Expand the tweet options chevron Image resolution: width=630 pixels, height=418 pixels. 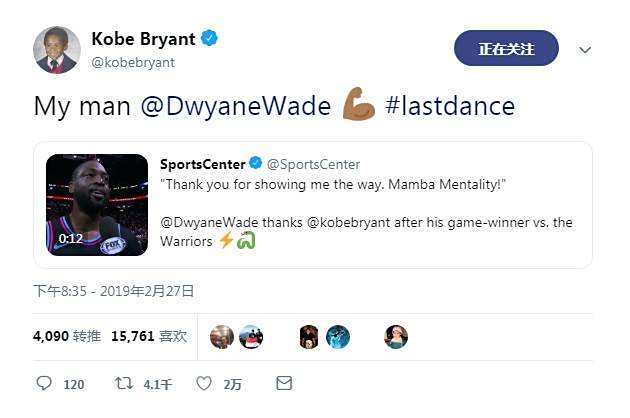(x=585, y=50)
